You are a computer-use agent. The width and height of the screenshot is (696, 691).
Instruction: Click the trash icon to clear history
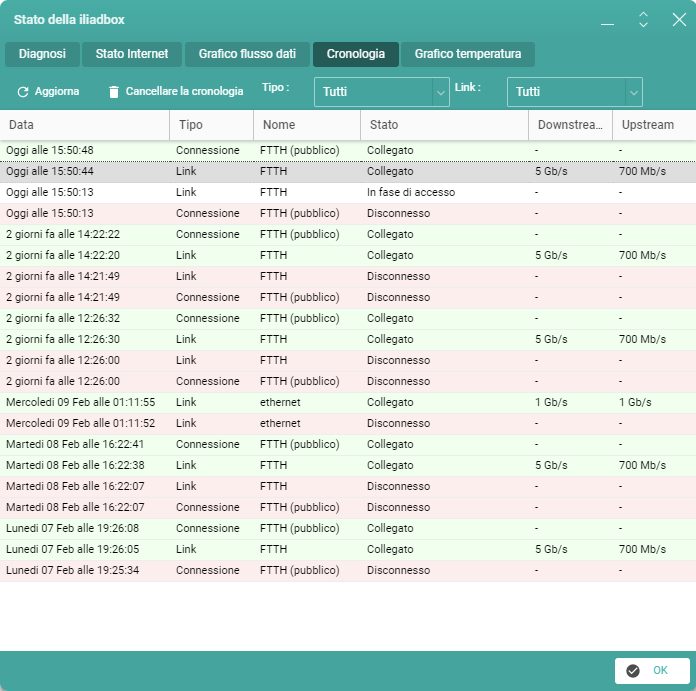[114, 92]
